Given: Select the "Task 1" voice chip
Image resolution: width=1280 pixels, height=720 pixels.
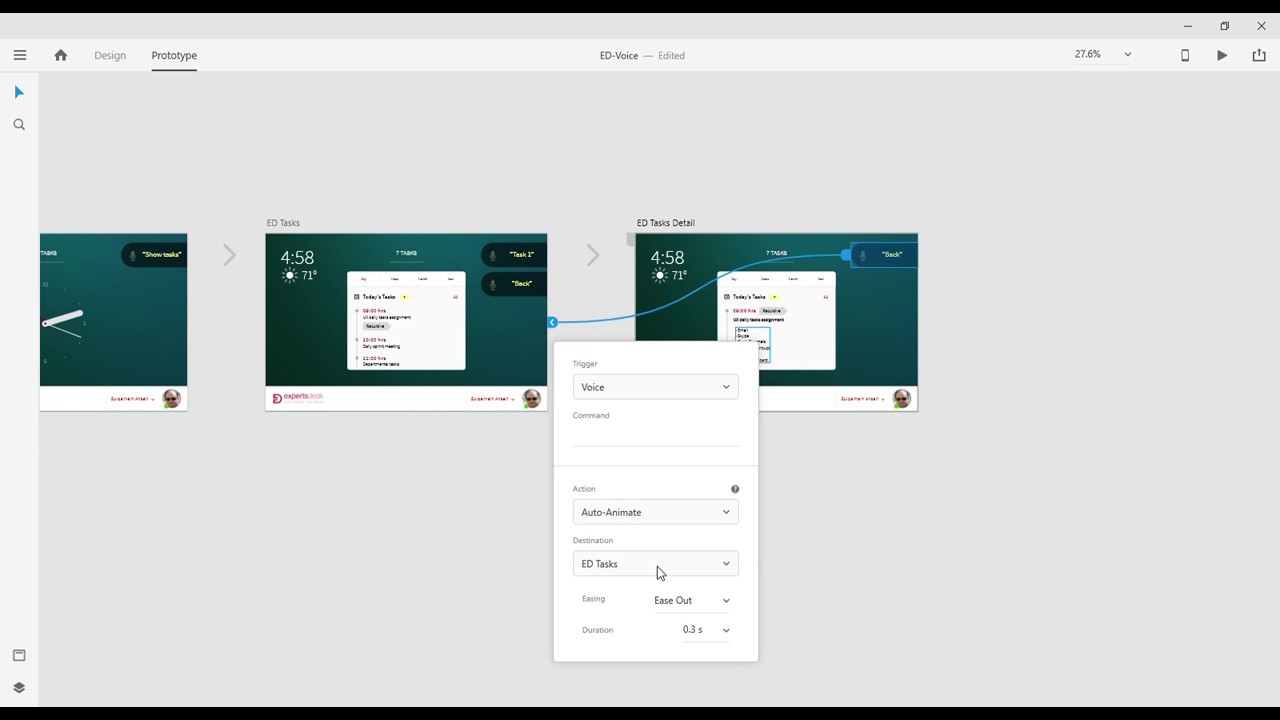Looking at the screenshot, I should [514, 255].
